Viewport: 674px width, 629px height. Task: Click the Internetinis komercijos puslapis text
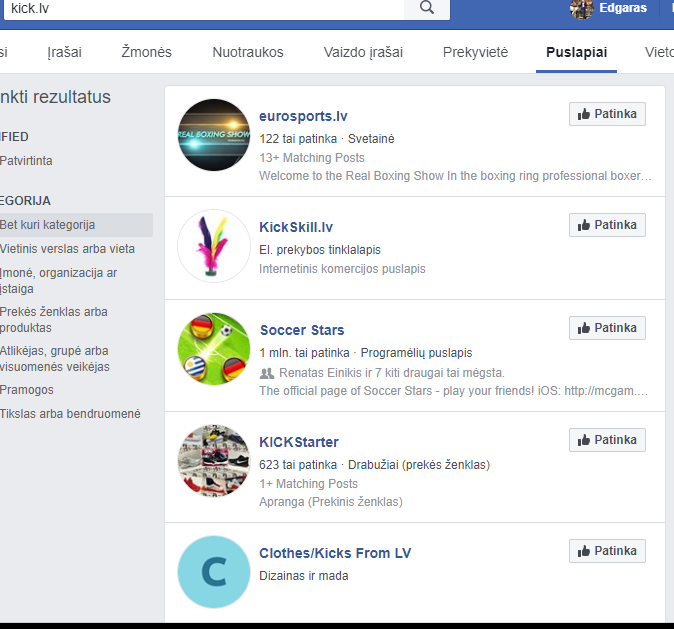coord(342,269)
